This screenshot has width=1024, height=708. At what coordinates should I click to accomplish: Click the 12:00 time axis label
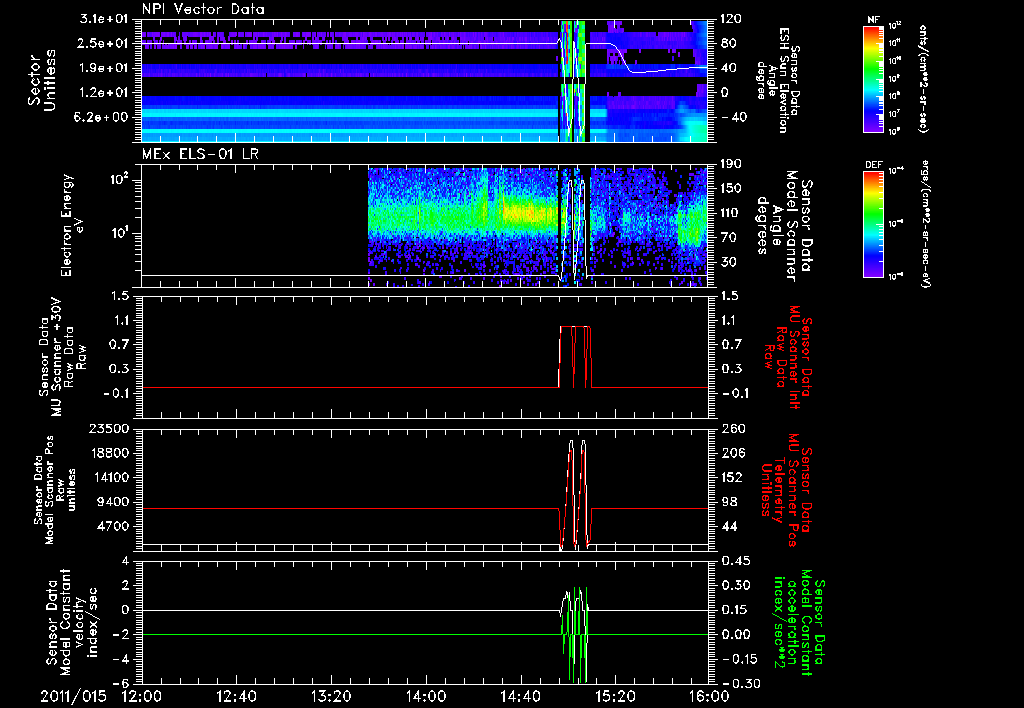pos(142,695)
